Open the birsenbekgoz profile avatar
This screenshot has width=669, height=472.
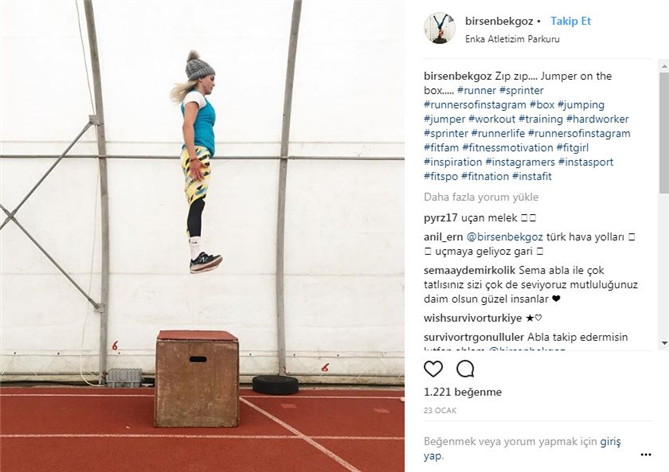click(439, 28)
